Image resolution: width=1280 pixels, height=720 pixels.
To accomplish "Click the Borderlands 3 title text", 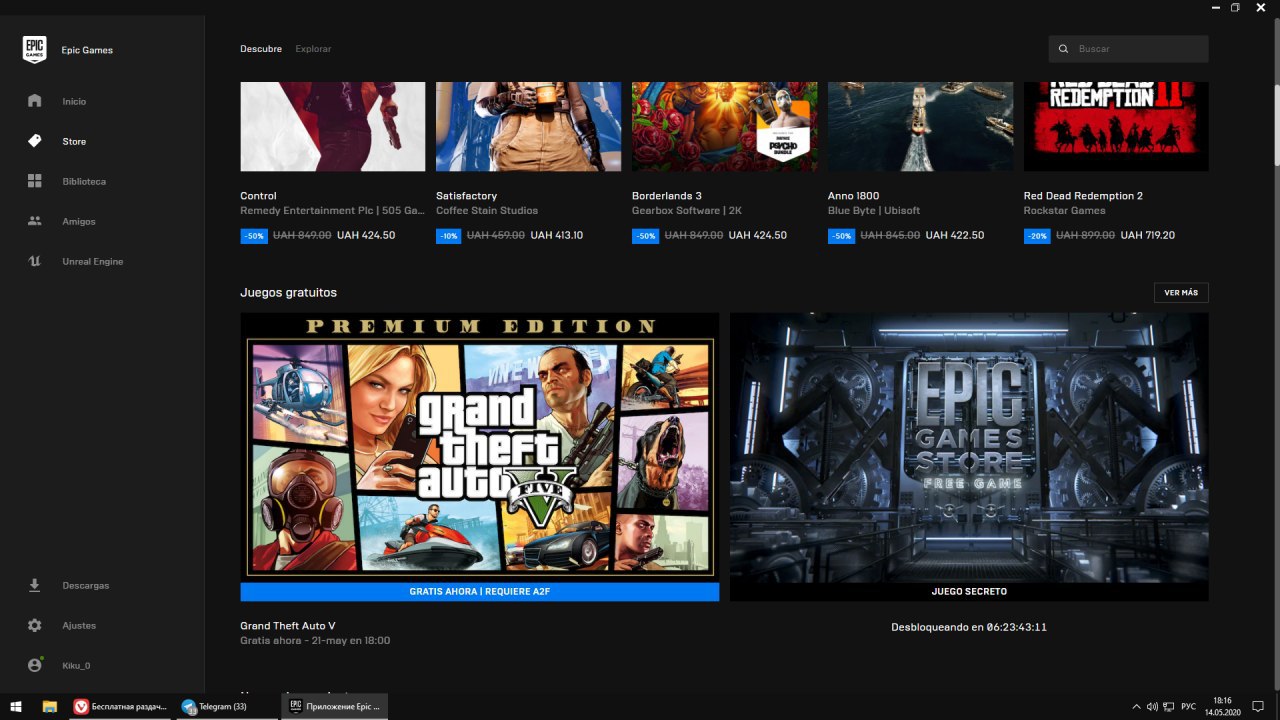I will pos(667,196).
